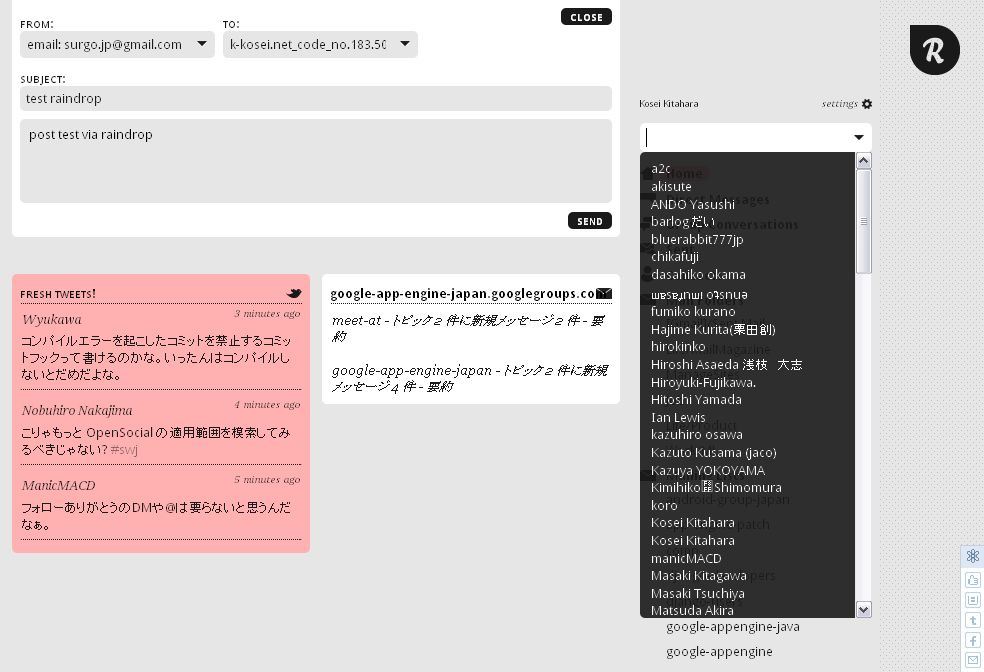Click the "FRESH TWEETS!" heading

(58, 294)
